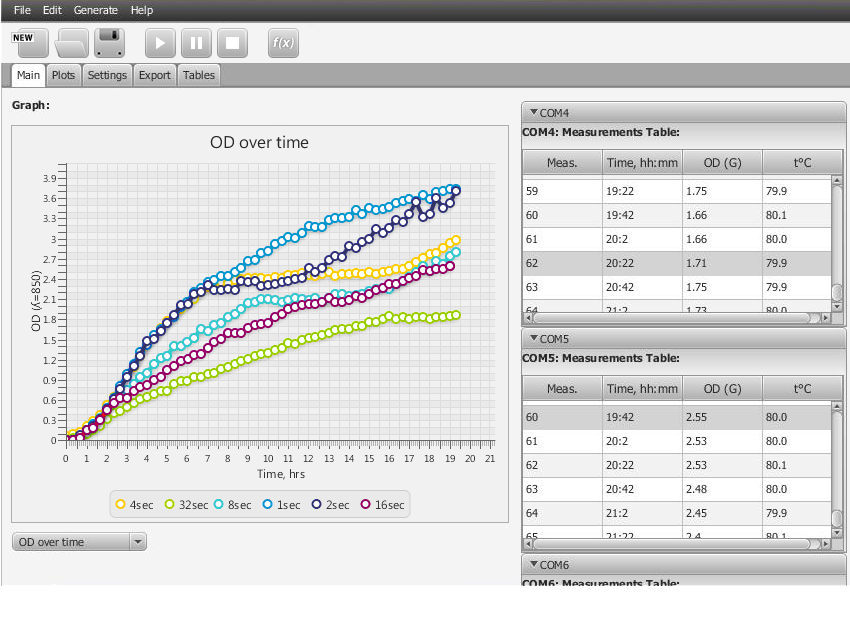Click the NEW file toolbar icon

pos(23,42)
